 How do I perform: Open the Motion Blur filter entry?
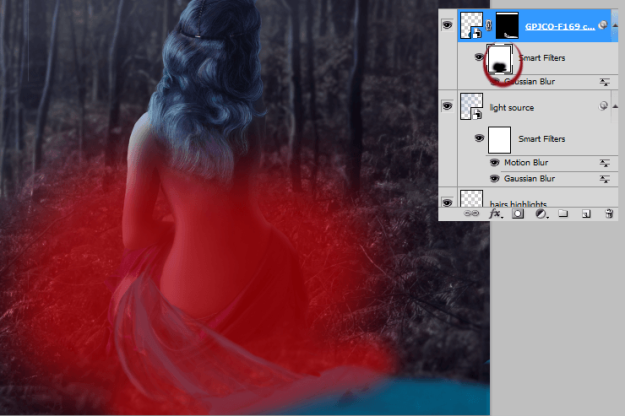coord(526,163)
